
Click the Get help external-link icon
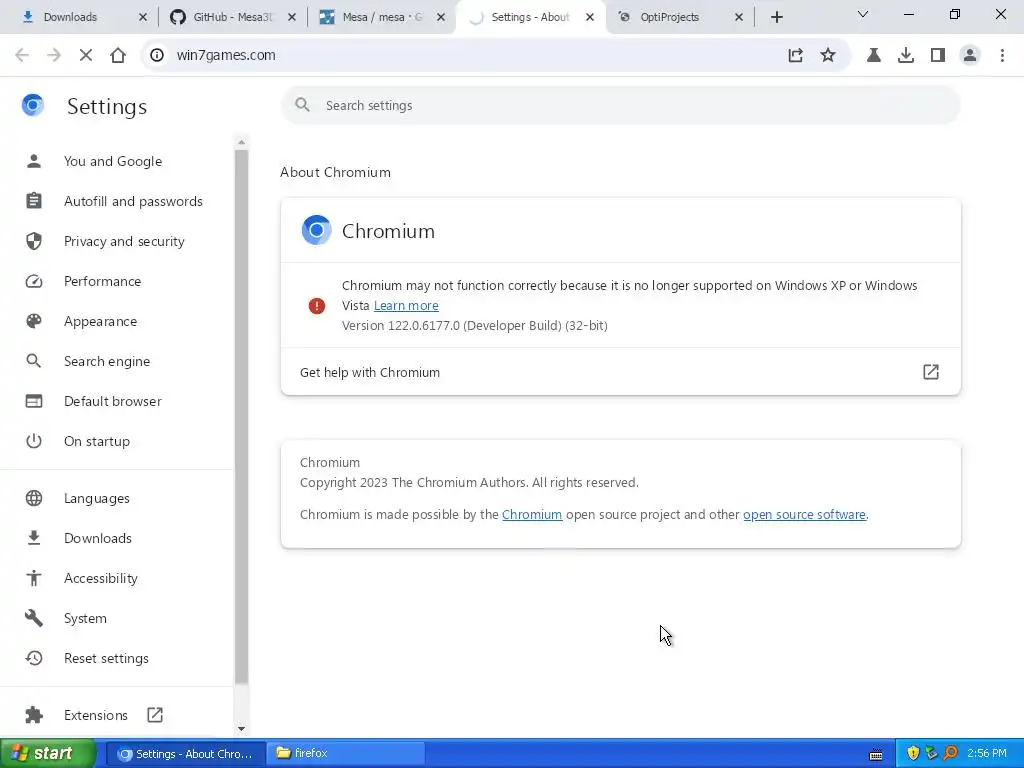(931, 372)
